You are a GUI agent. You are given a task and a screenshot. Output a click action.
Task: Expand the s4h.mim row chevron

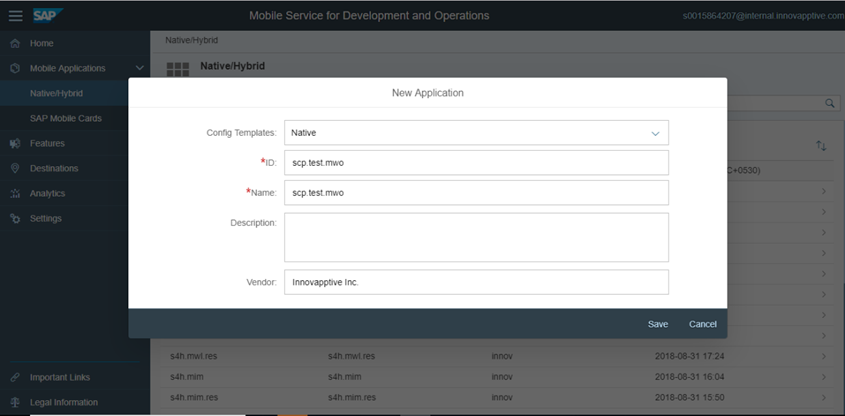coord(824,377)
